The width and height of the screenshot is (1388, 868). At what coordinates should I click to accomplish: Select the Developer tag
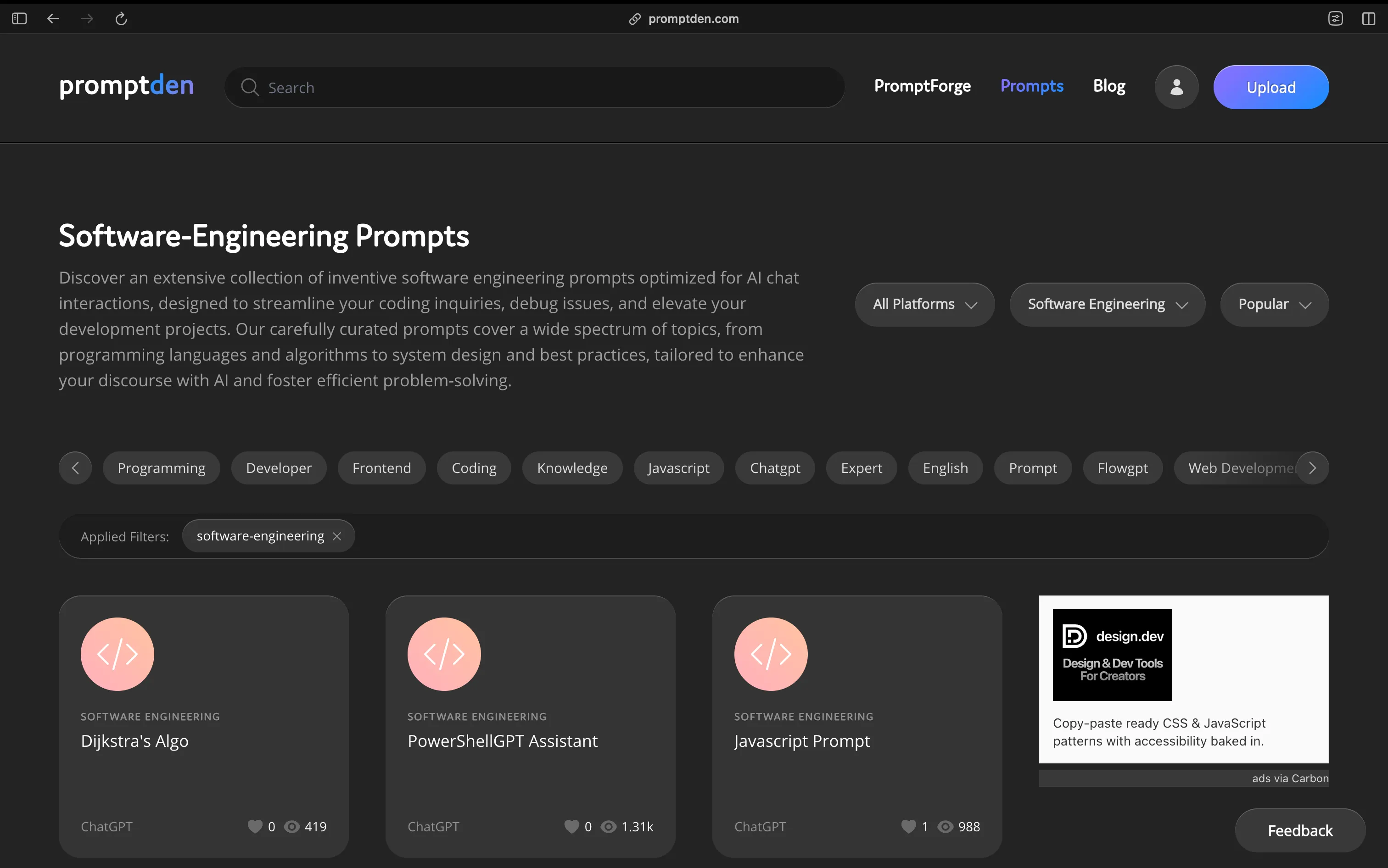tap(279, 468)
